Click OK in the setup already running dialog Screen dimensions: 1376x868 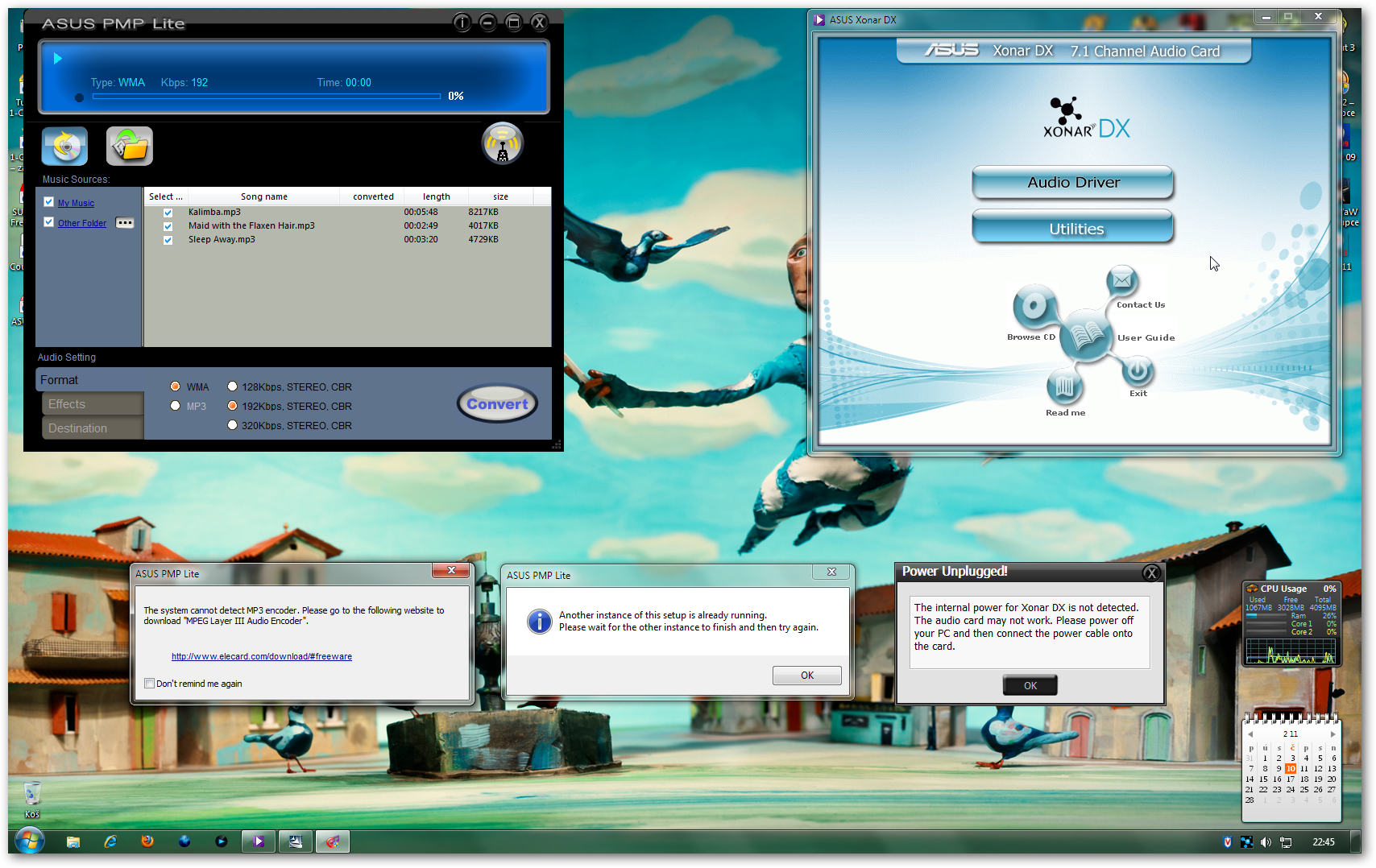(806, 676)
